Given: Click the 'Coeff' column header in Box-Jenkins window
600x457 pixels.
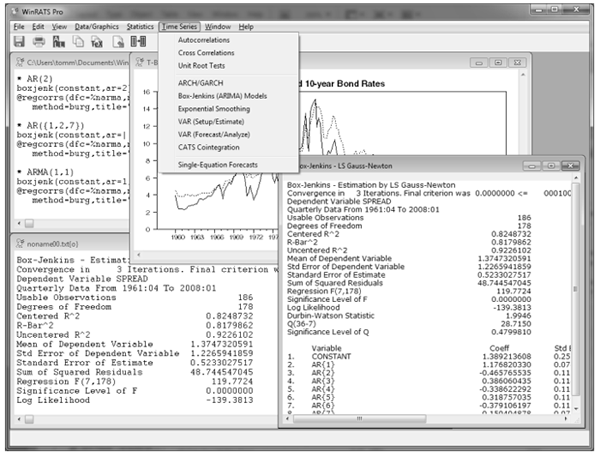Looking at the screenshot, I should [x=499, y=348].
